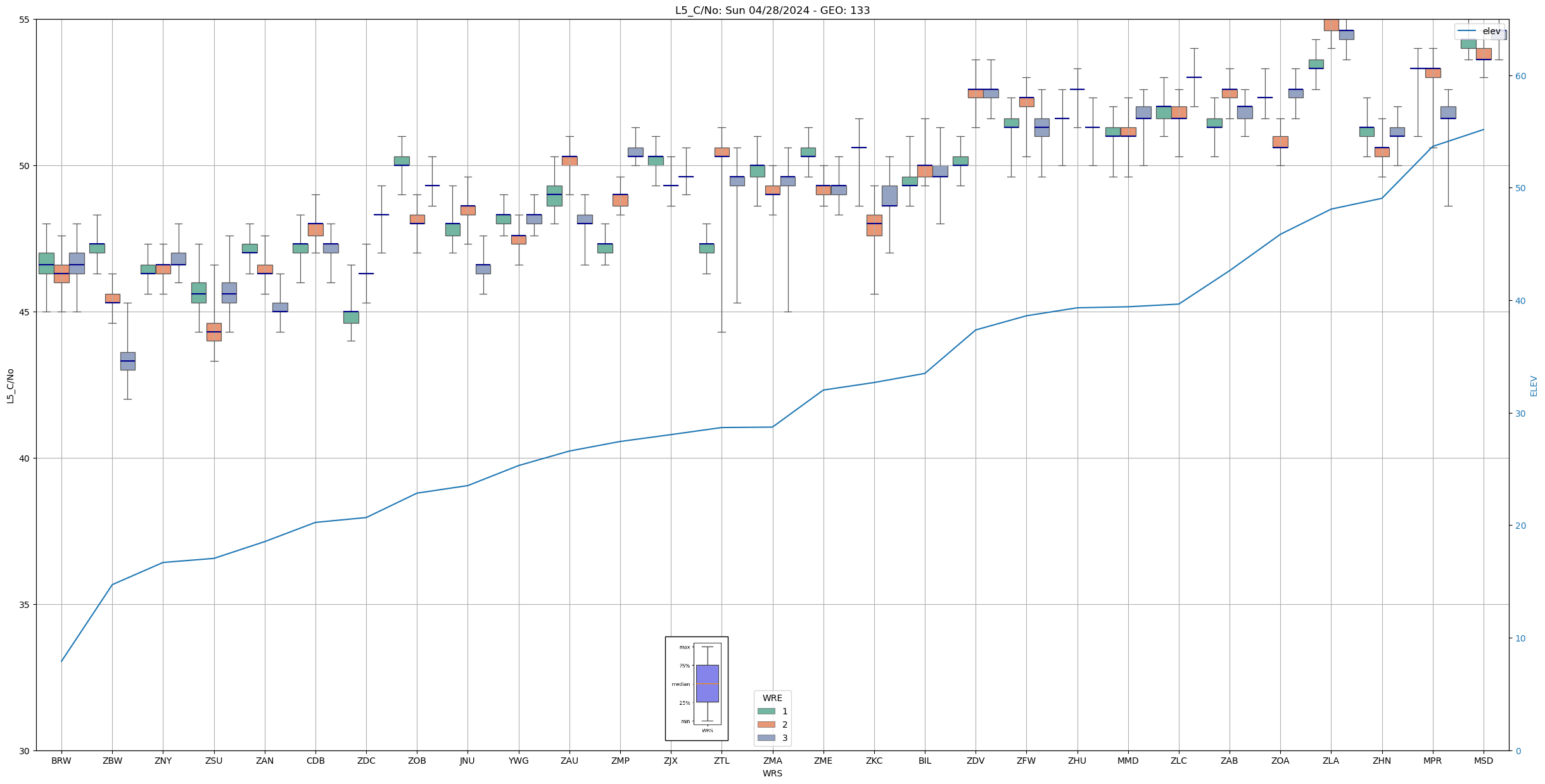Click the orange WRE 2 legend swatch
The width and height of the screenshot is (1545, 784).
coord(766,724)
